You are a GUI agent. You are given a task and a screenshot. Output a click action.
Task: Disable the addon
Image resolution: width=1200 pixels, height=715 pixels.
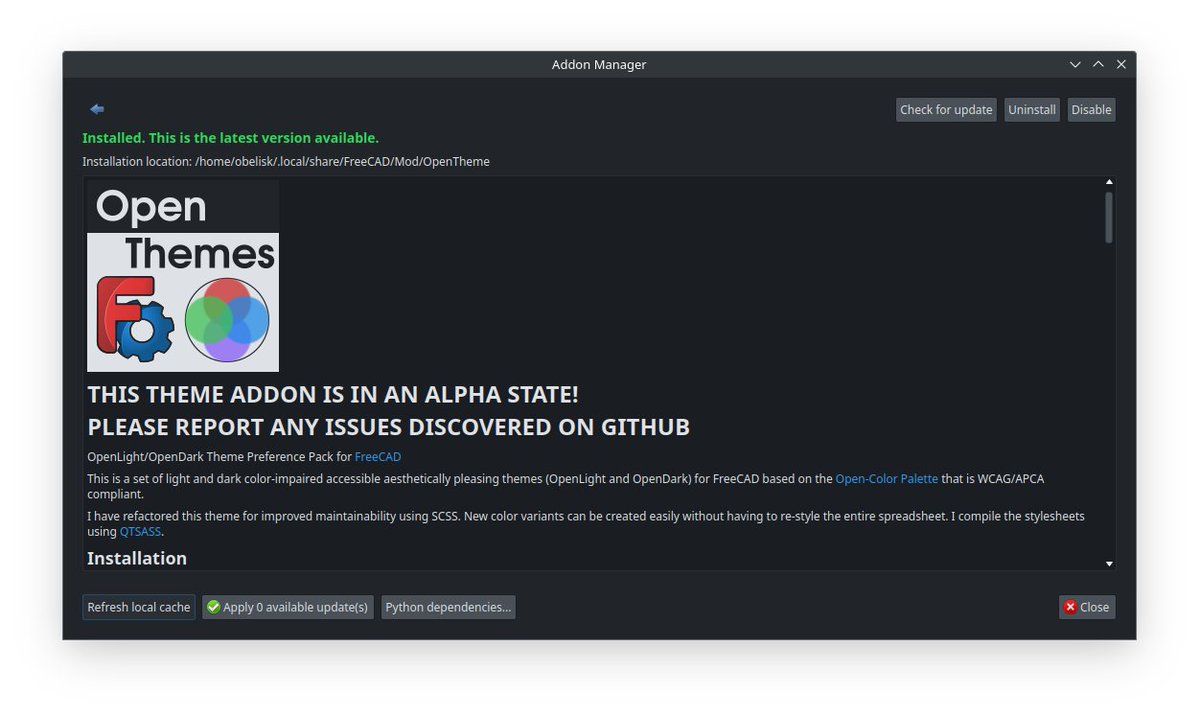pos(1091,110)
